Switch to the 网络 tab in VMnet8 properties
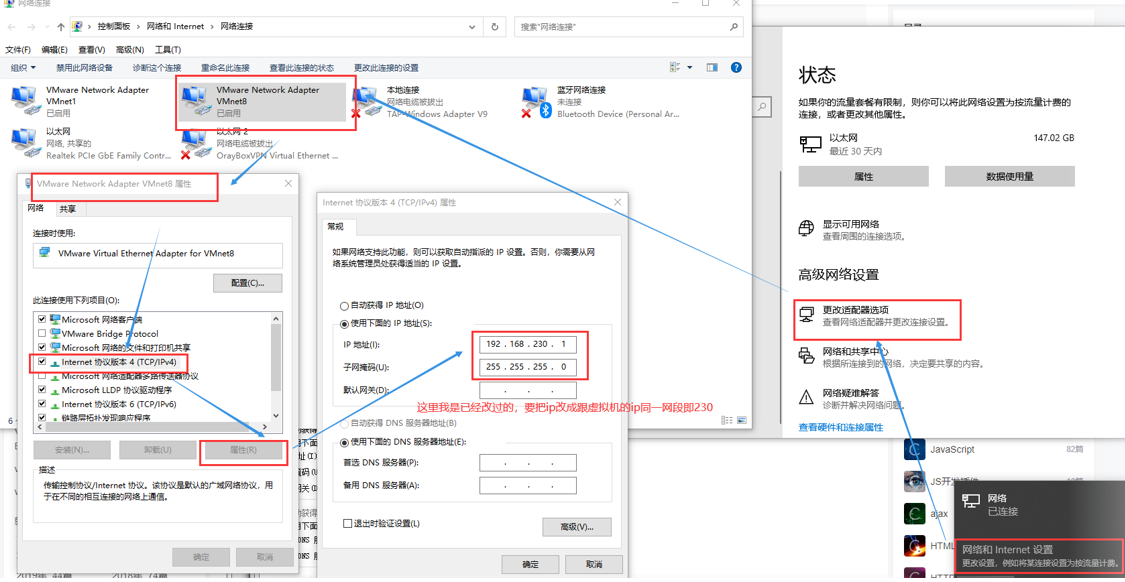This screenshot has width=1125, height=582. click(x=37, y=208)
